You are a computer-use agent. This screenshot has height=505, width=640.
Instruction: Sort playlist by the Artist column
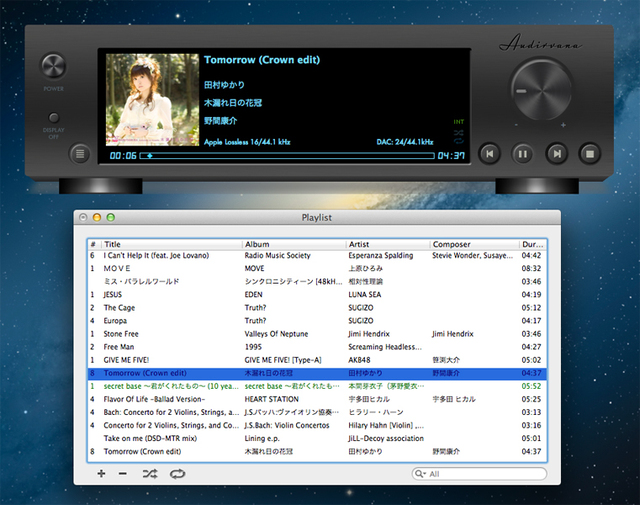pos(386,244)
